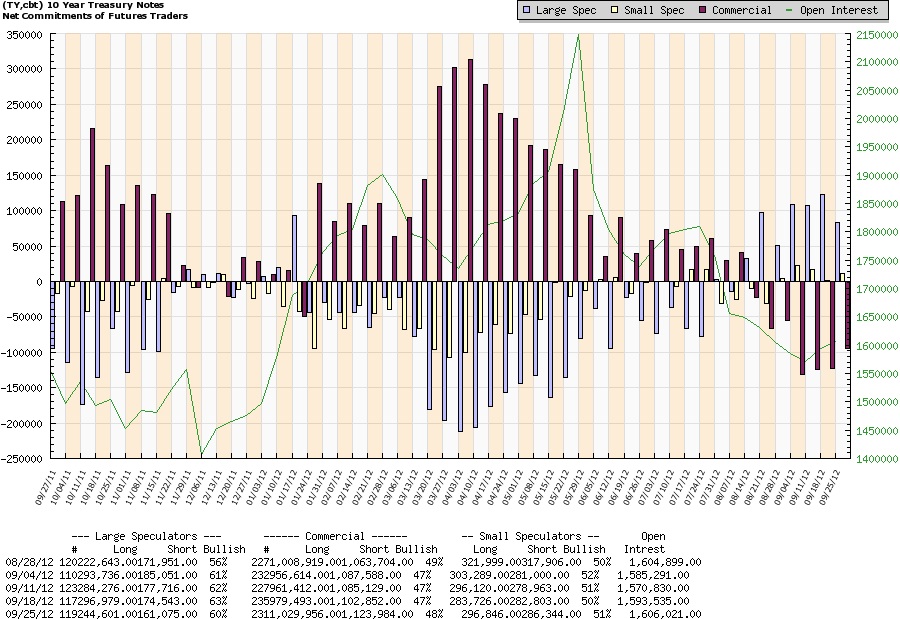Click the 09/25/12 date in table row
The image size is (900, 619).
coord(29,614)
